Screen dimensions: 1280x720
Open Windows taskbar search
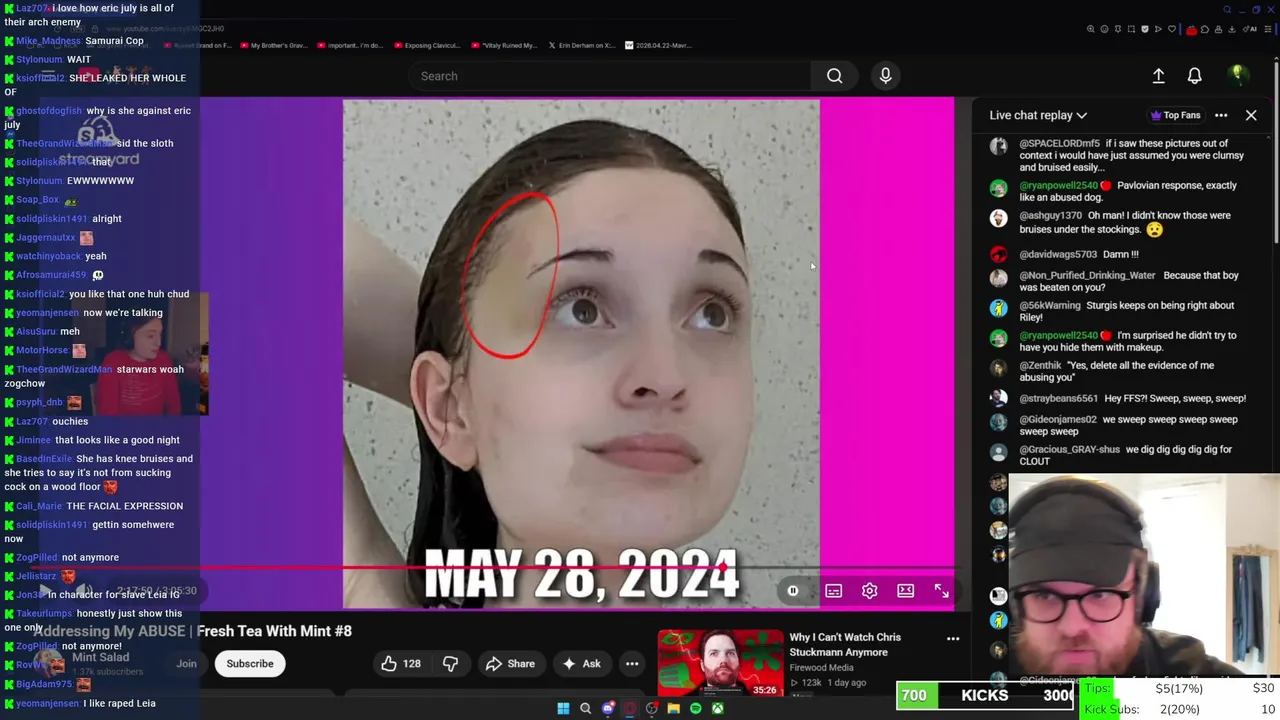pyautogui.click(x=585, y=708)
